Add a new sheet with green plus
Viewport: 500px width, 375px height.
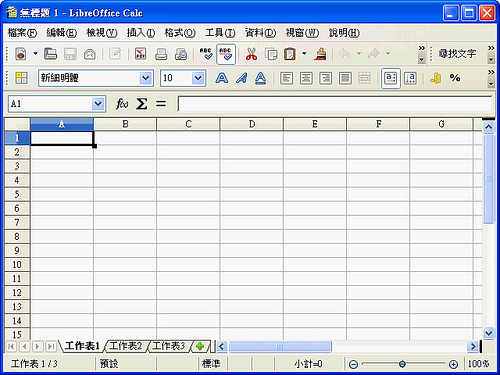[200, 346]
